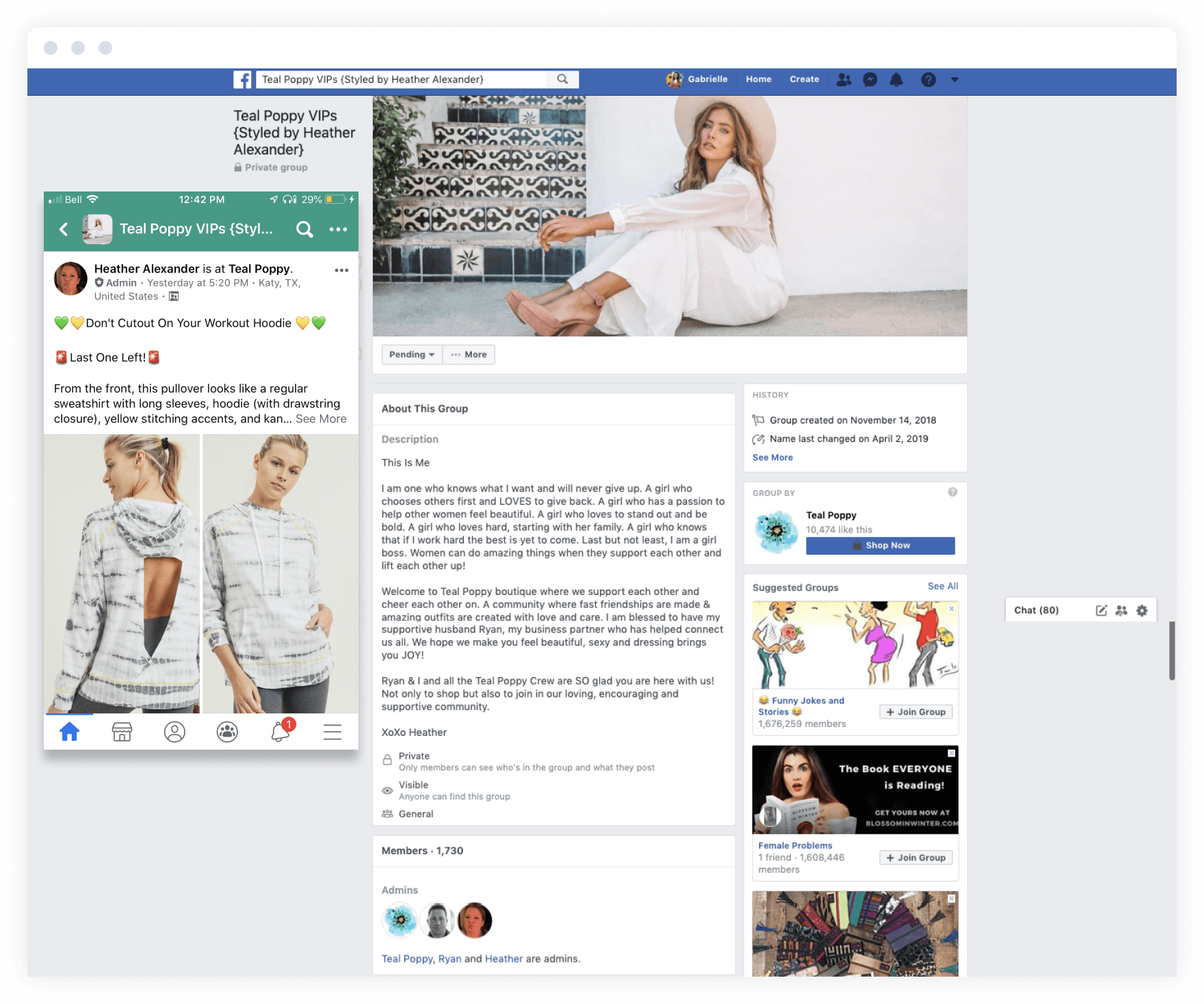Open Ryan admin name link
Image resolution: width=1204 pixels, height=1004 pixels.
449,959
